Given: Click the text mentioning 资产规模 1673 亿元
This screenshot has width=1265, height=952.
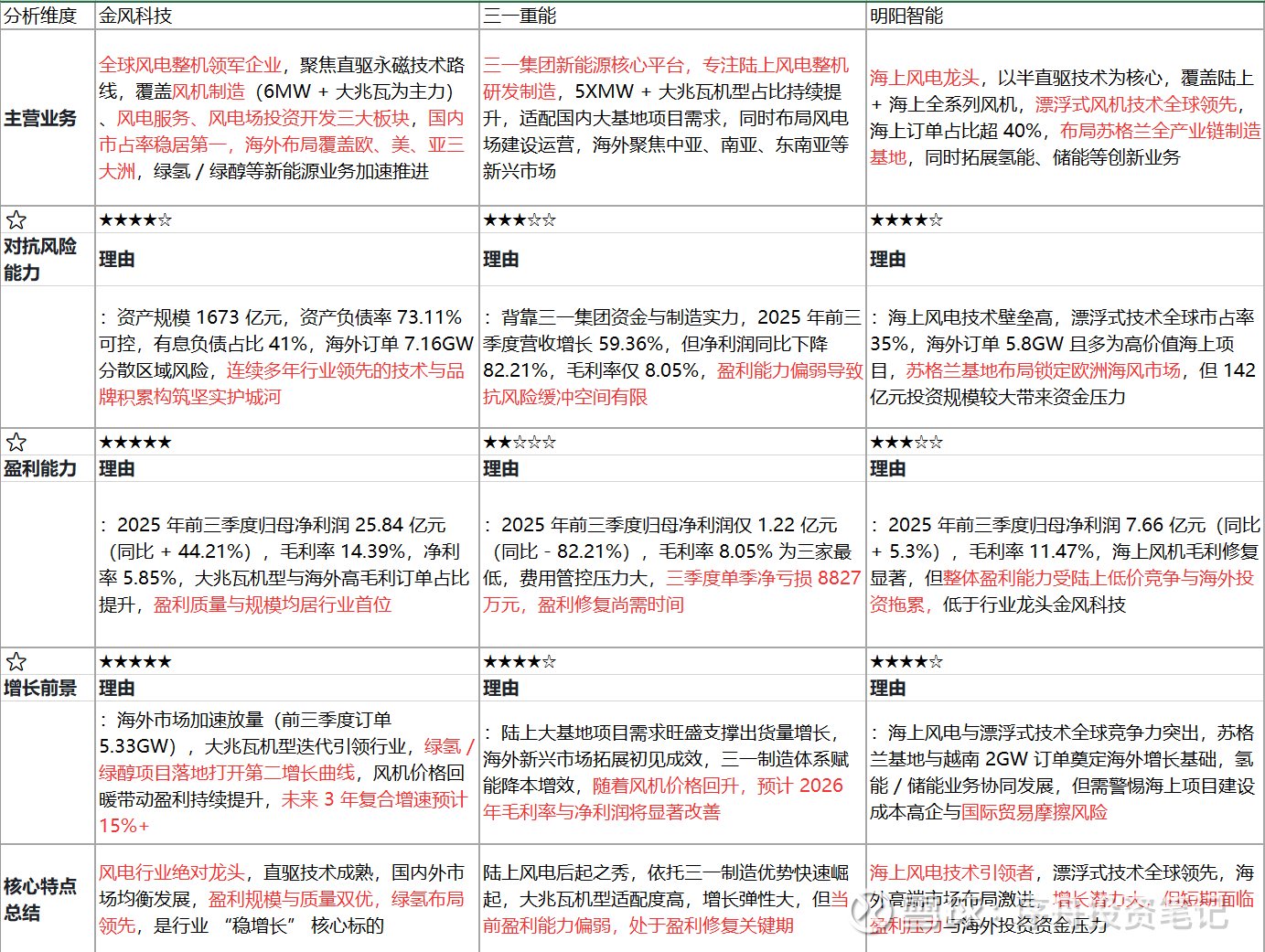Looking at the screenshot, I should tap(286, 358).
